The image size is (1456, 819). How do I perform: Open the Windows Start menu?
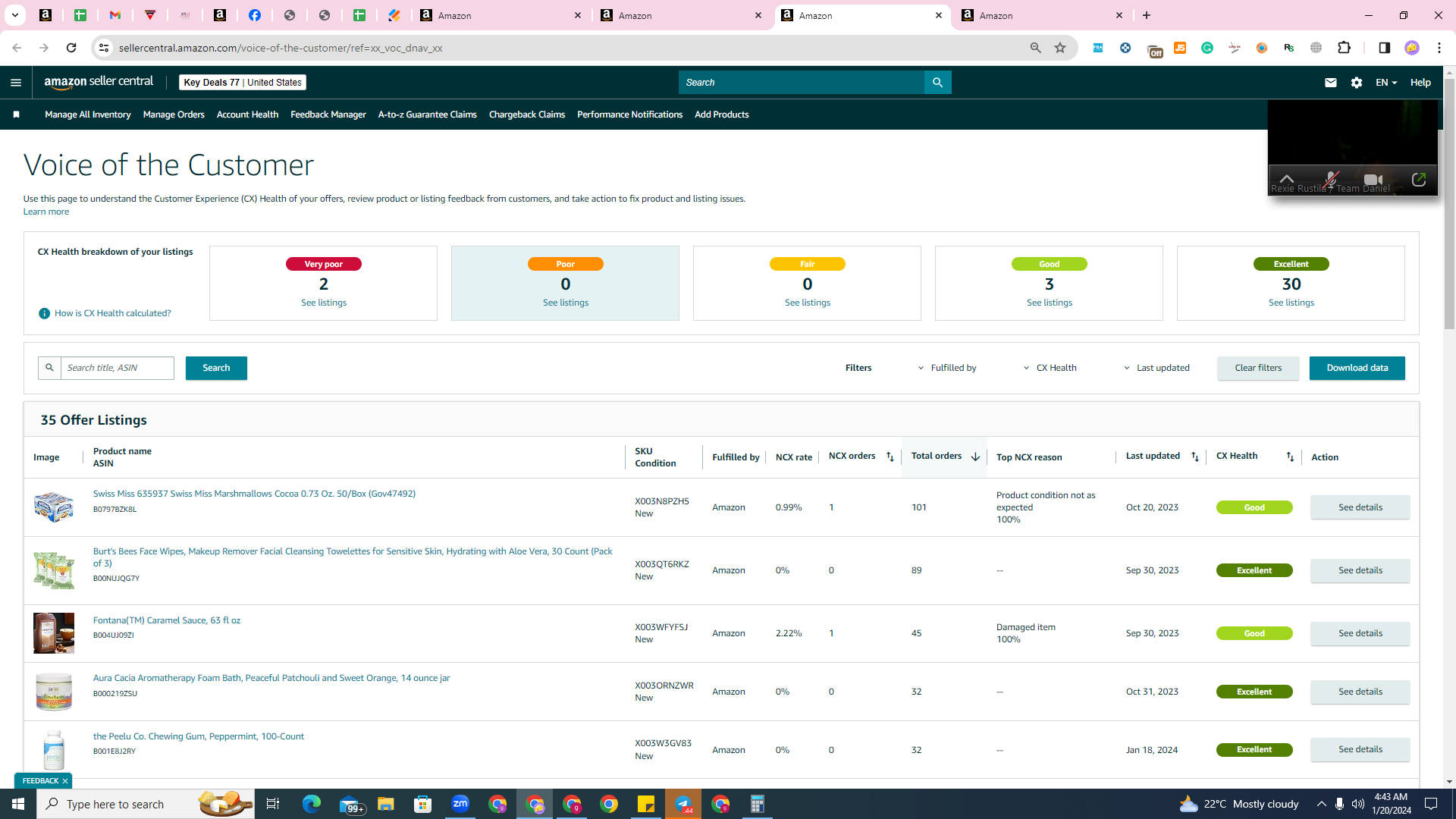[18, 804]
